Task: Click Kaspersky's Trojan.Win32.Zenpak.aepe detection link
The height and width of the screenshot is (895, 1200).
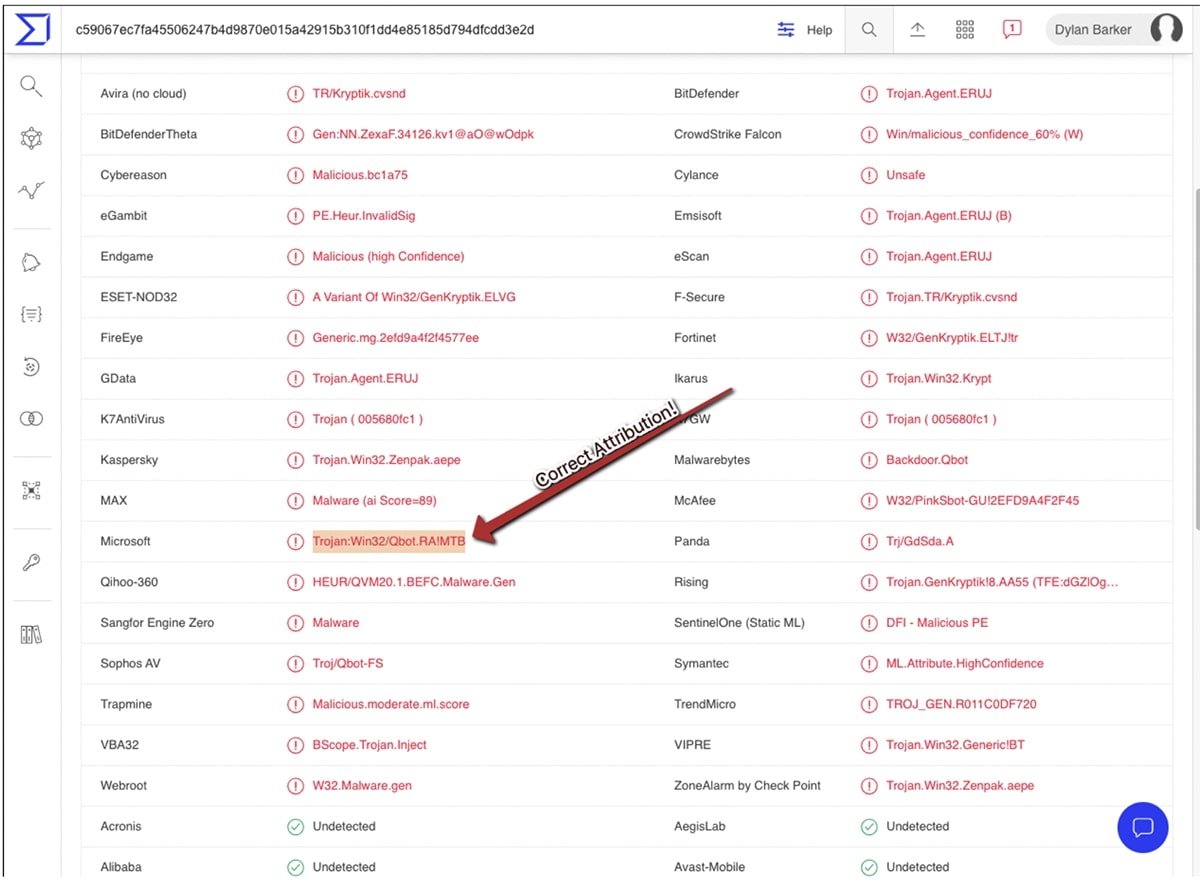Action: point(388,460)
